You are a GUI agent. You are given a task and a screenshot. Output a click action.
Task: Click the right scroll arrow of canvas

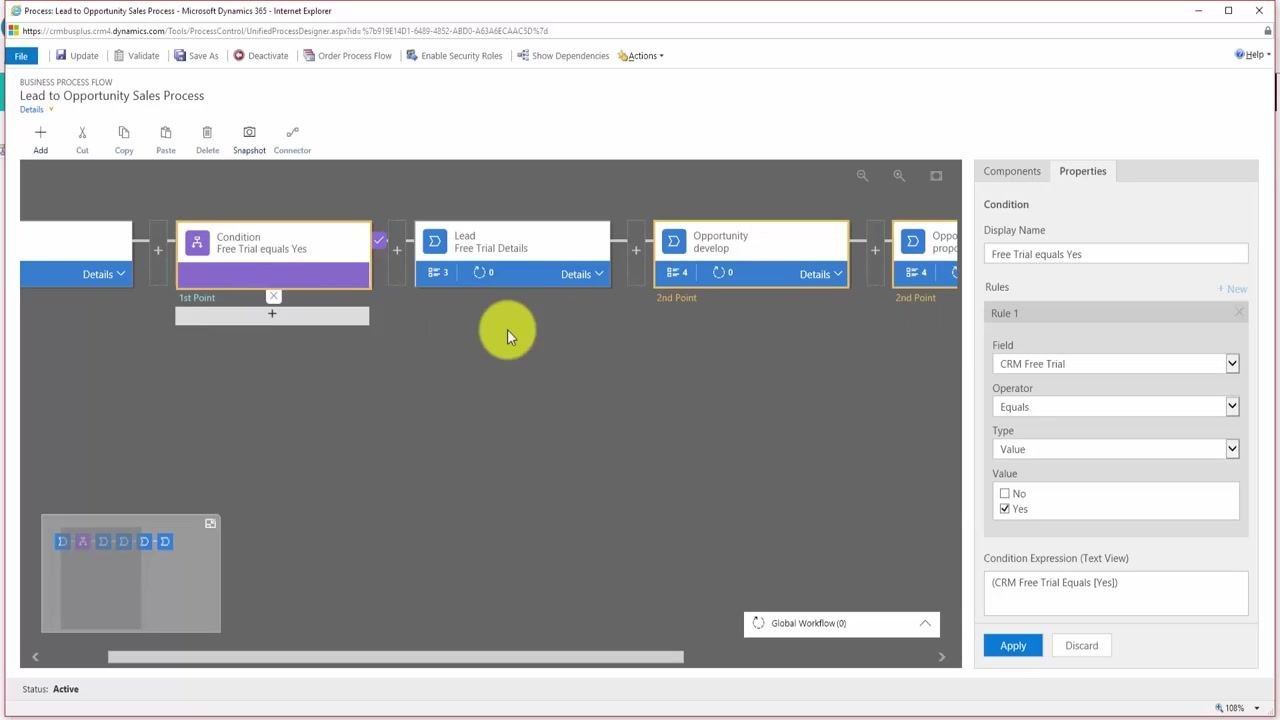(x=941, y=657)
